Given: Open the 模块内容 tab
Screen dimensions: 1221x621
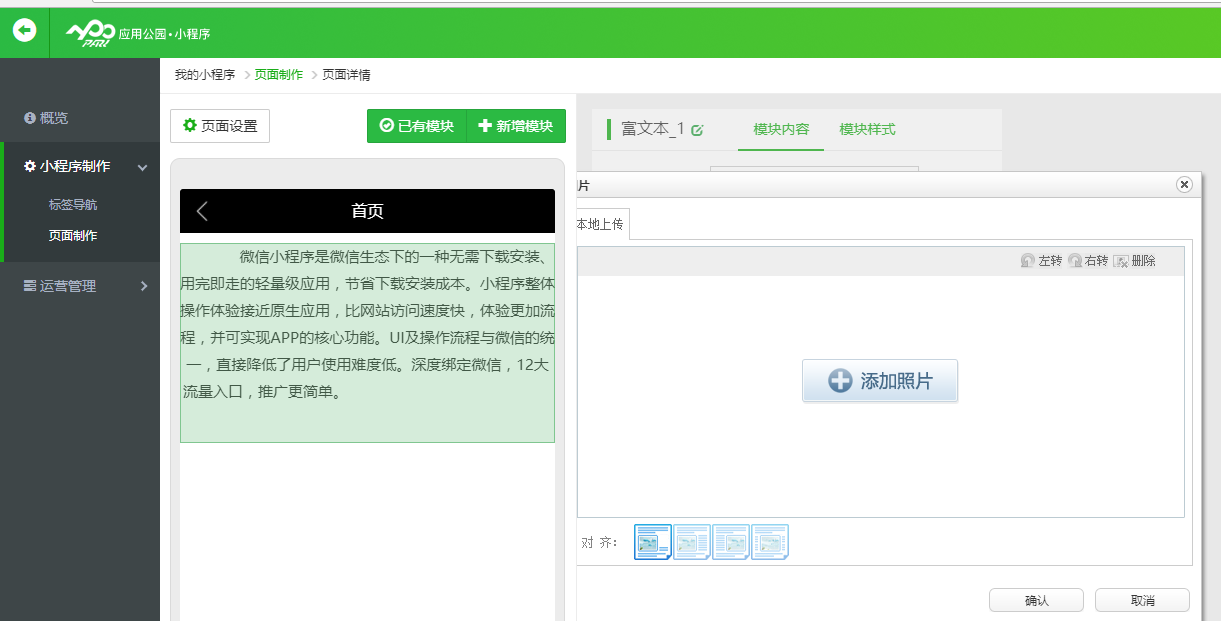Looking at the screenshot, I should tap(781, 129).
